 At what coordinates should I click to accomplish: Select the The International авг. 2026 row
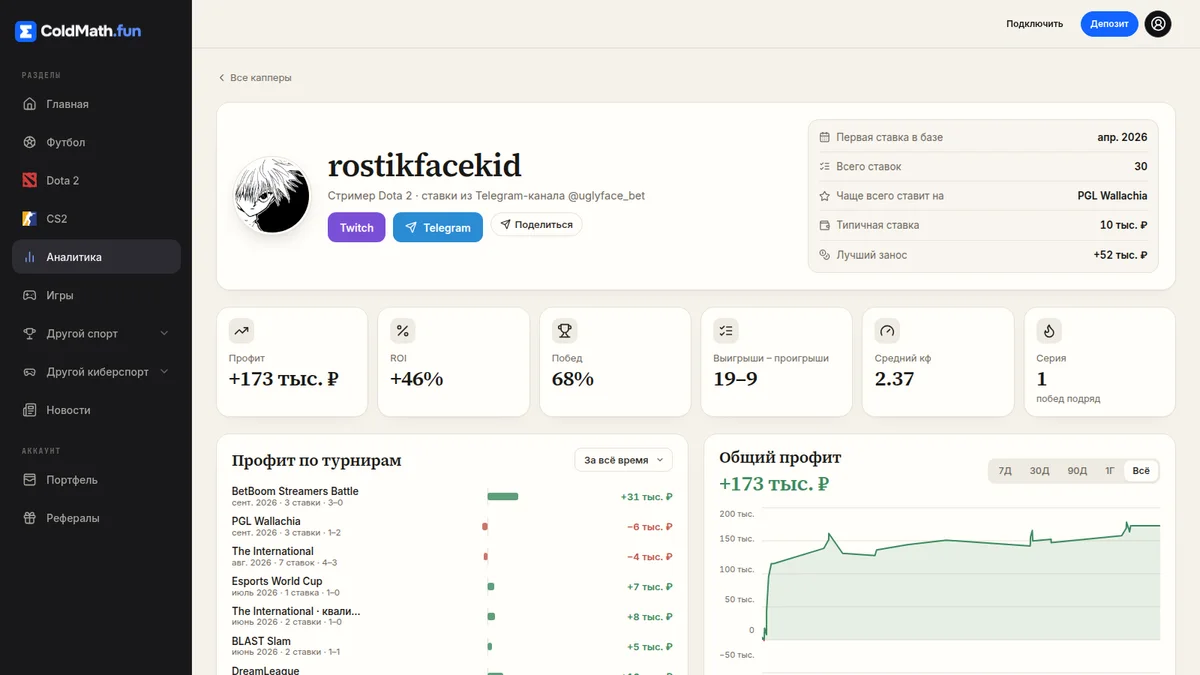click(x=452, y=556)
